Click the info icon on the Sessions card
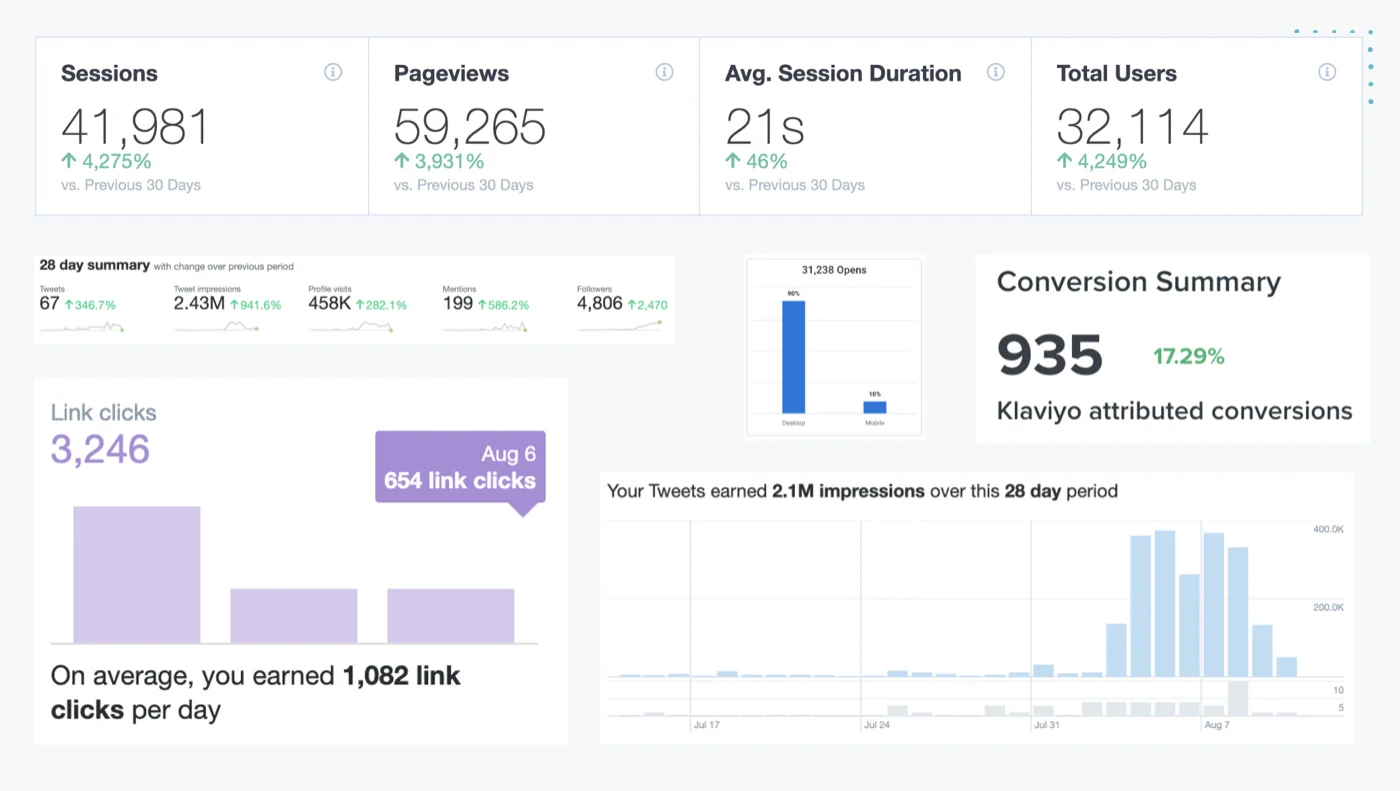 (x=333, y=72)
